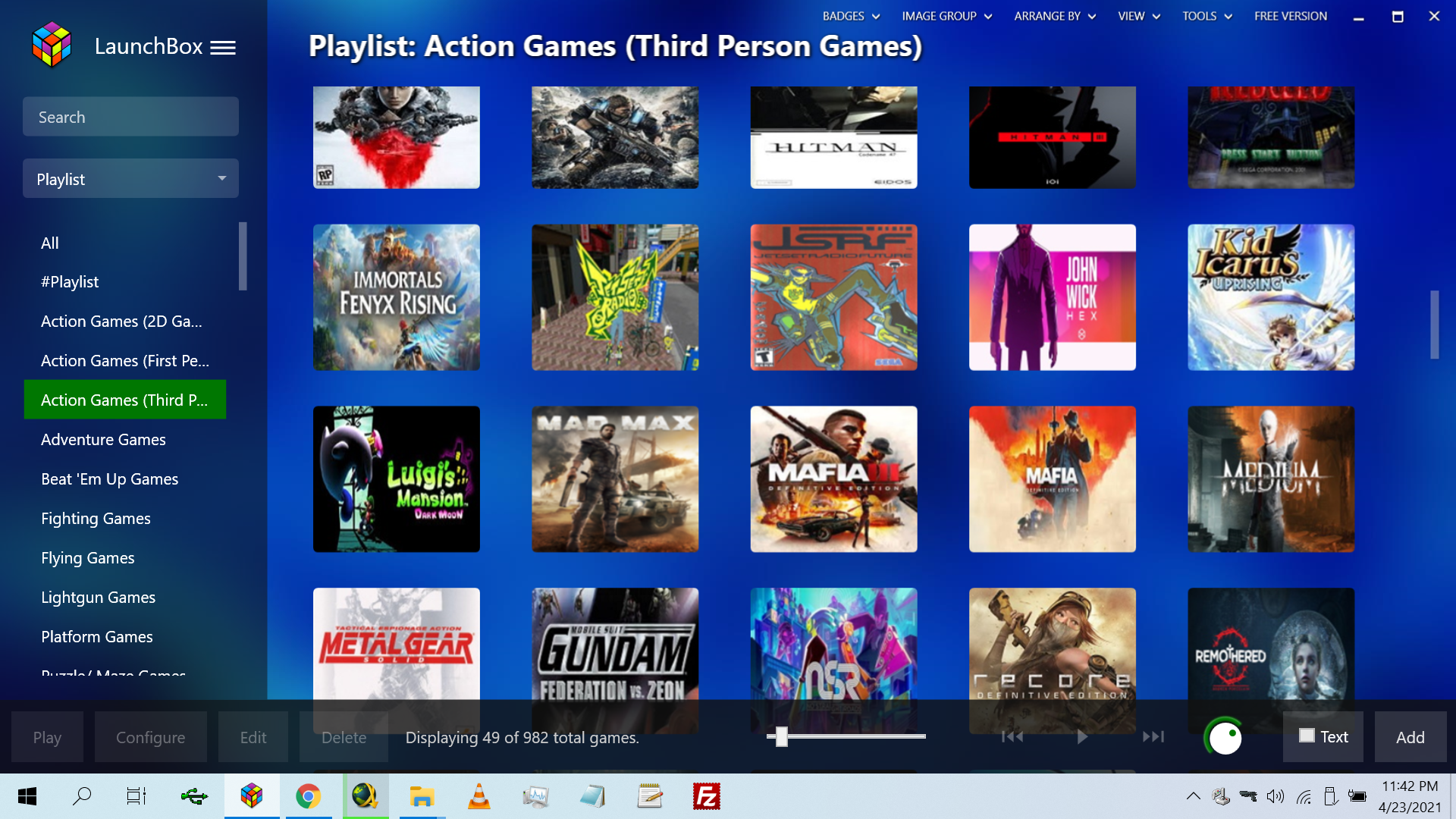Play music with the play button

[x=1082, y=736]
